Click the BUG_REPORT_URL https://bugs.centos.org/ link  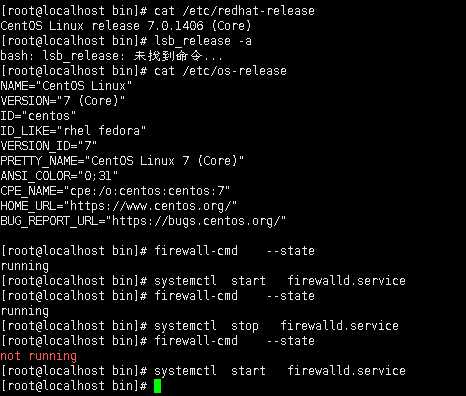(199, 221)
